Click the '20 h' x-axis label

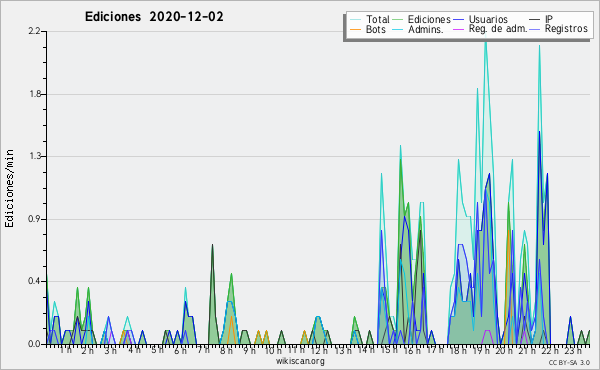point(504,351)
